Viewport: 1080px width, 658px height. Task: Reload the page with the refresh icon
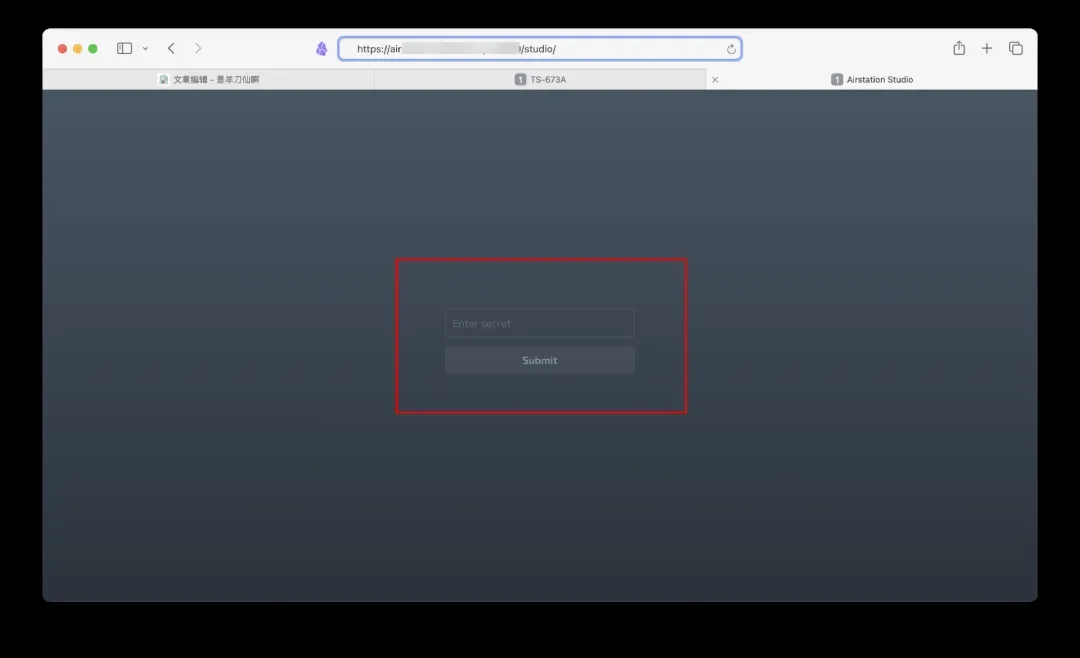[731, 49]
